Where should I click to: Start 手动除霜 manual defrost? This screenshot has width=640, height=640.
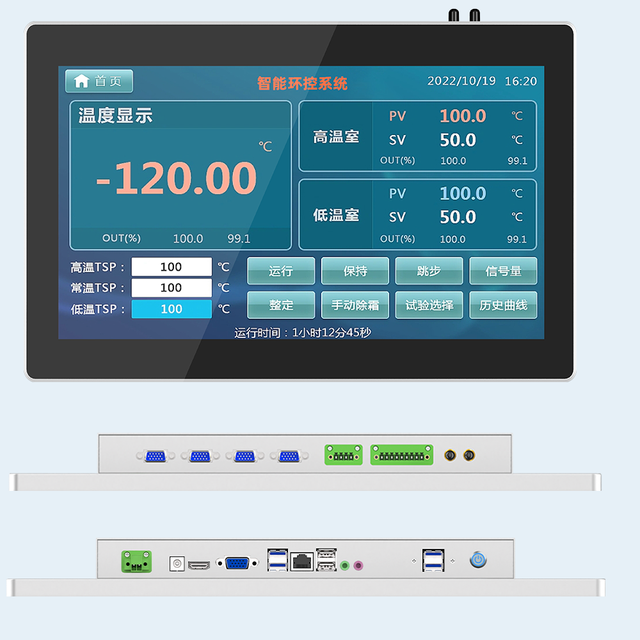coord(355,305)
